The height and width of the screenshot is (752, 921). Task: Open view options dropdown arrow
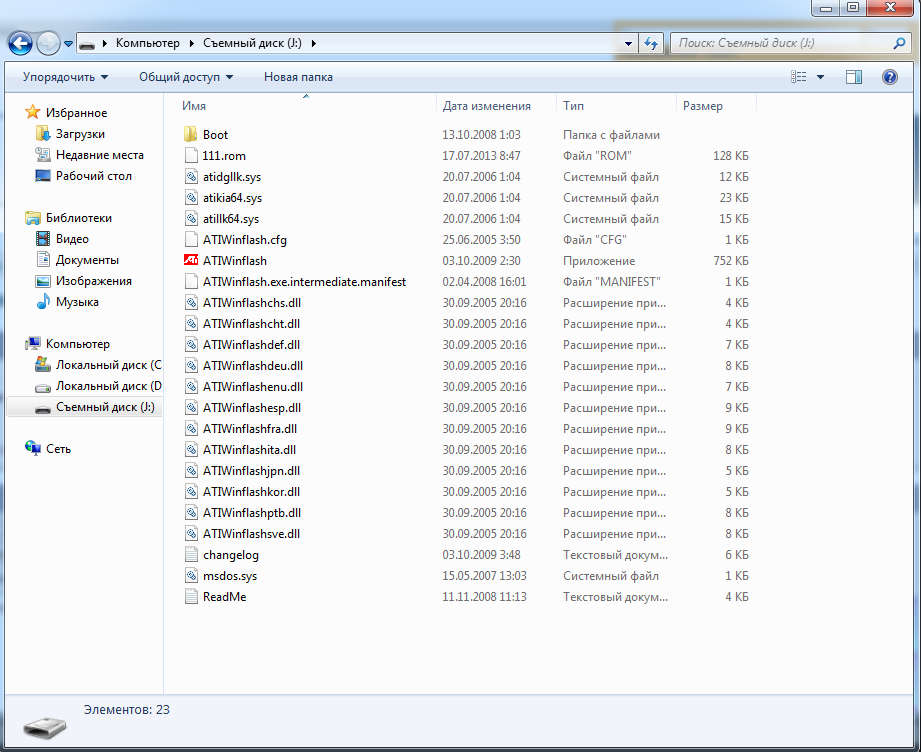point(821,77)
